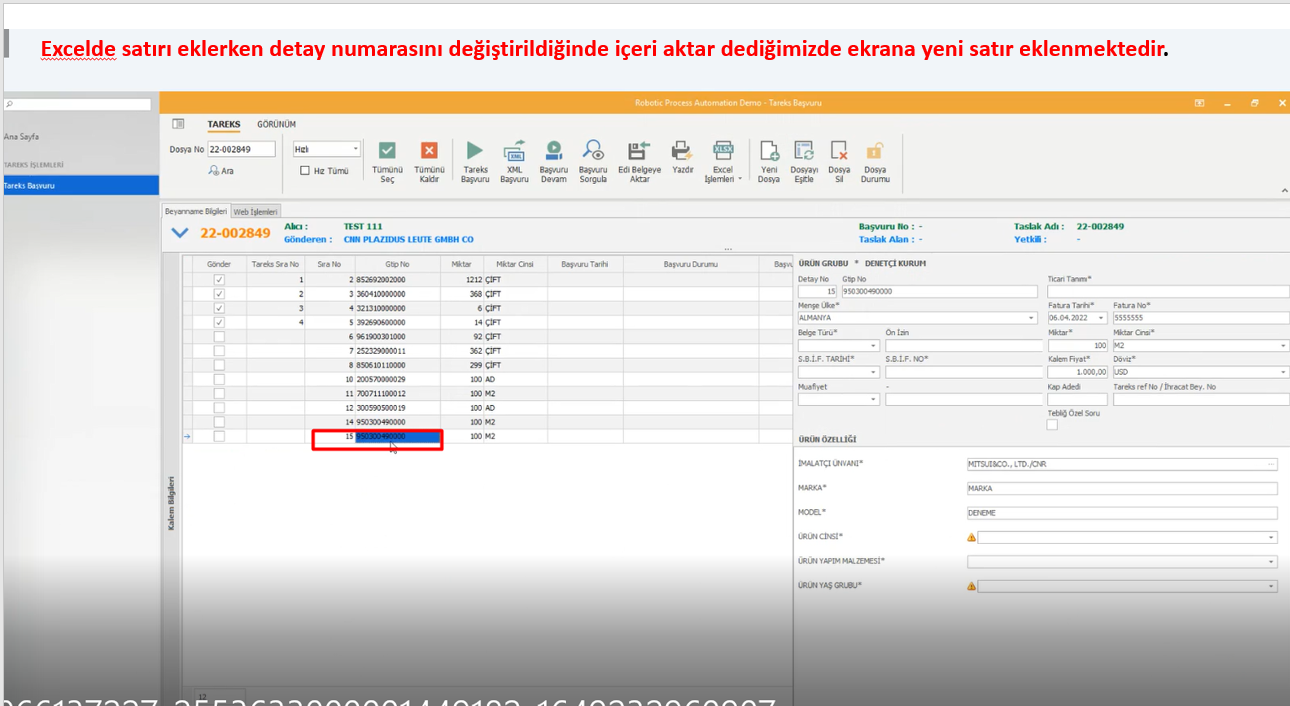Click the XML Başvuru icon
This screenshot has height=706, width=1290.
click(x=514, y=151)
